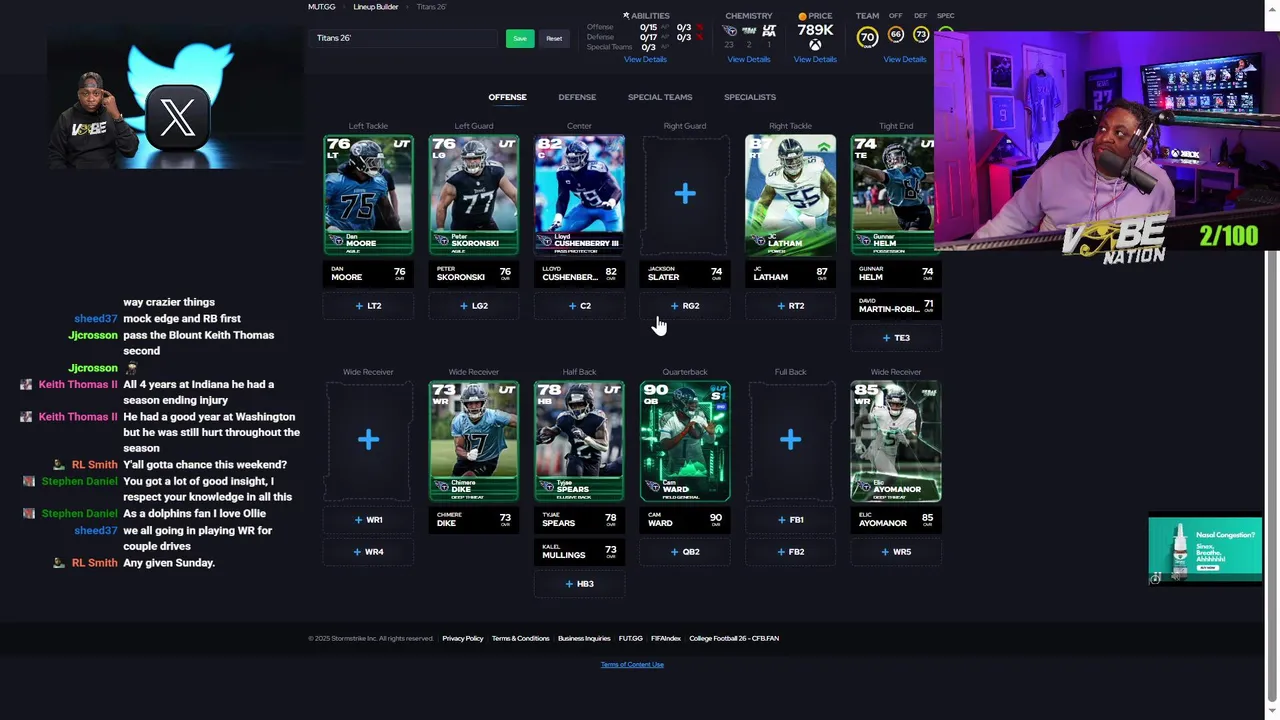Viewport: 1280px width, 720px height.
Task: Add player to RG2 slot
Action: (x=685, y=306)
